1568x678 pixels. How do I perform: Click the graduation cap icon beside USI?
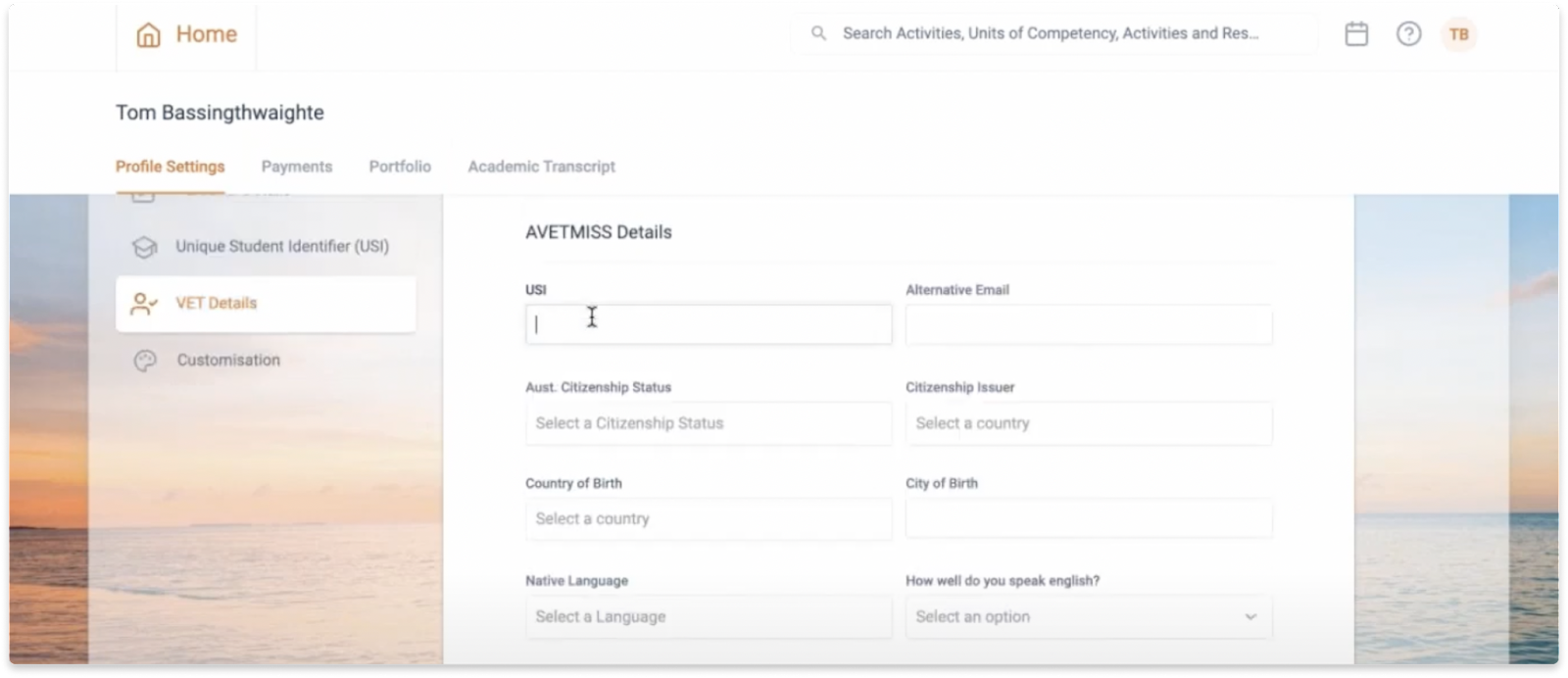pos(145,247)
